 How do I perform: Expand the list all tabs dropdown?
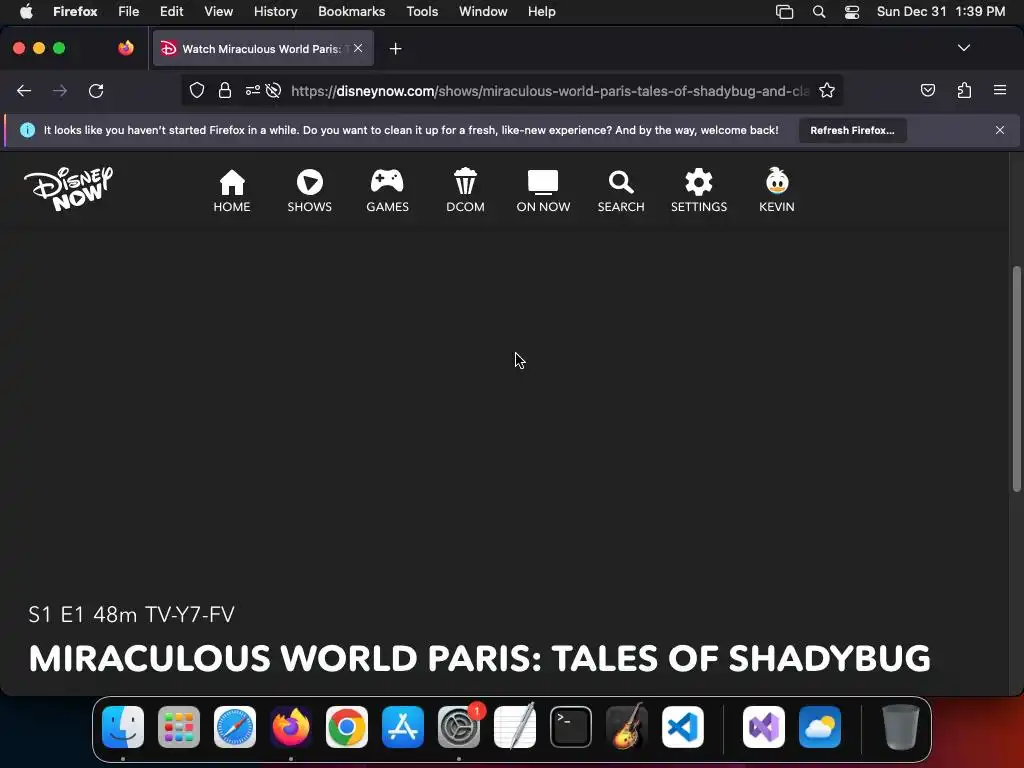pyautogui.click(x=963, y=48)
